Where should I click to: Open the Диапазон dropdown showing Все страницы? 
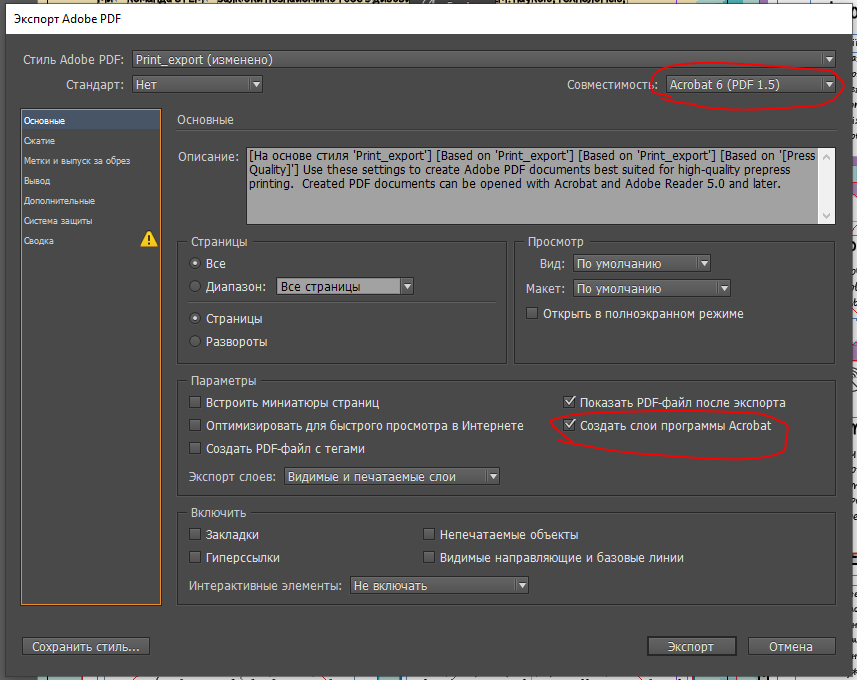[x=344, y=286]
